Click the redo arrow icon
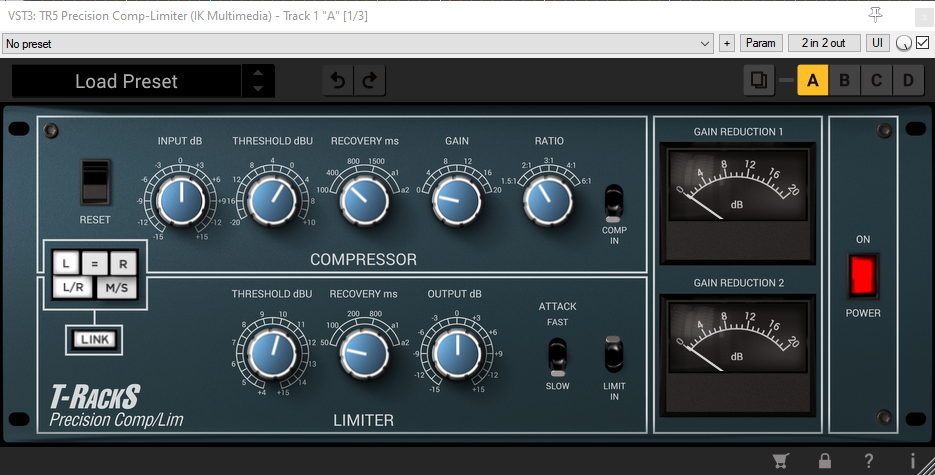This screenshot has height=475, width=935. 369,81
